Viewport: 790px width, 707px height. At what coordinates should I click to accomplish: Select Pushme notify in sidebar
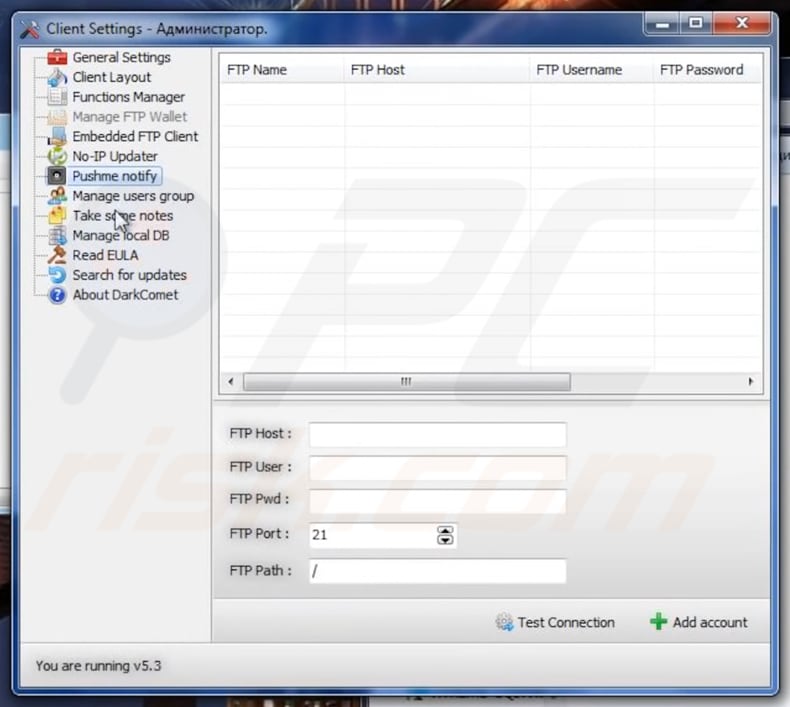[x=114, y=176]
